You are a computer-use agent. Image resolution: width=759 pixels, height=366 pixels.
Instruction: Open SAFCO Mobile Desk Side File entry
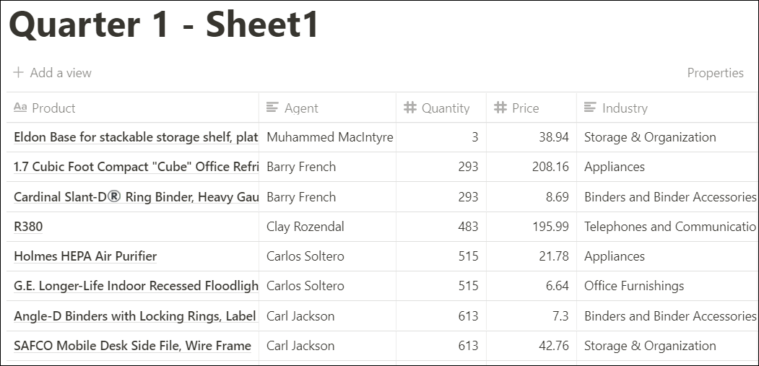pos(132,346)
